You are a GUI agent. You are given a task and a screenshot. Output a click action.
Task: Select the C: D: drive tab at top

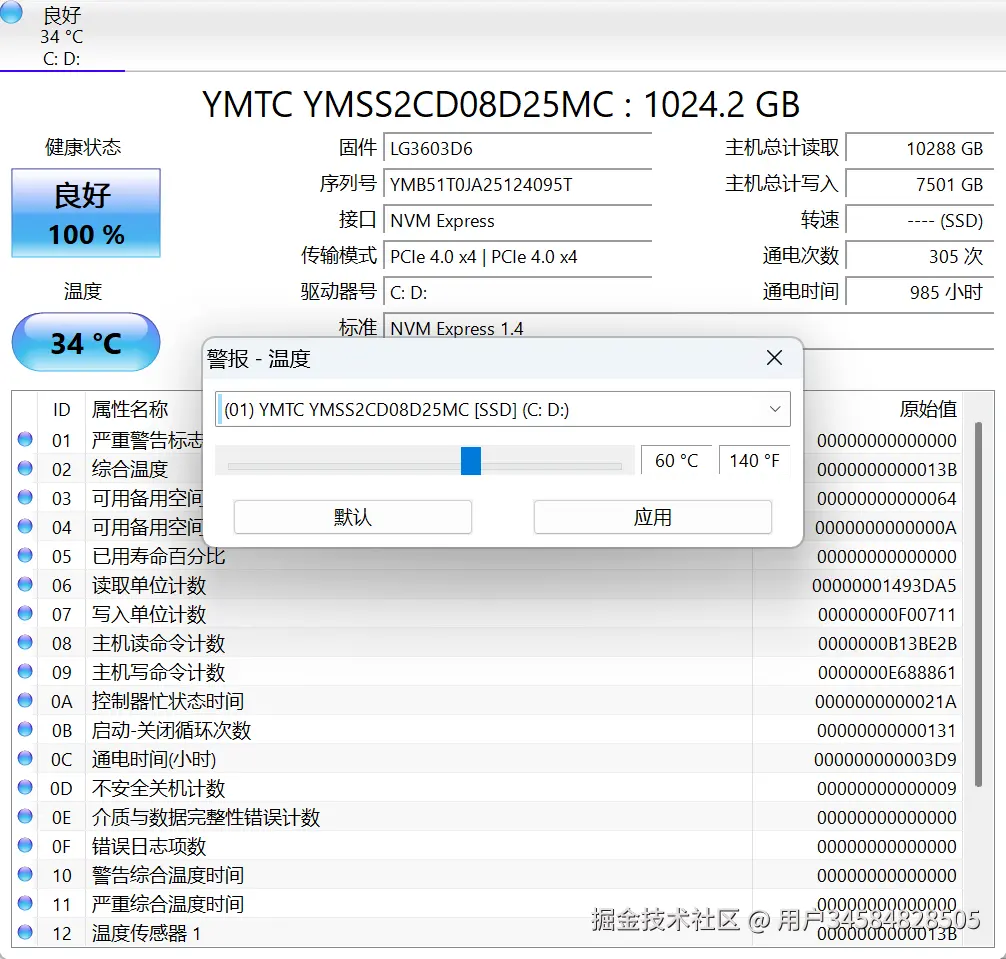[x=62, y=36]
